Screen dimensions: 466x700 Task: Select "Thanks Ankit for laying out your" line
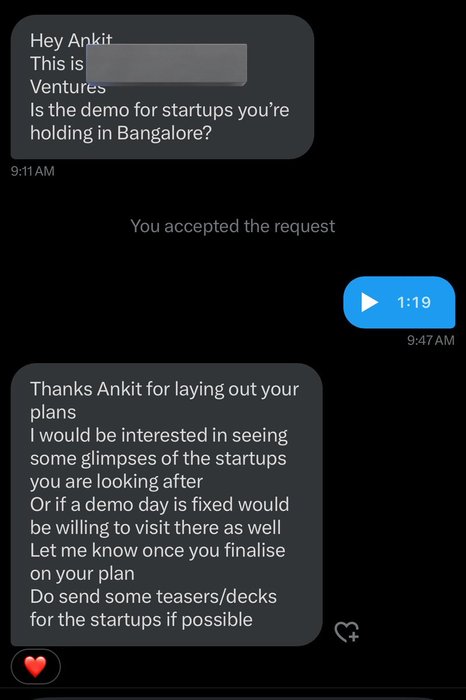[x=164, y=389]
